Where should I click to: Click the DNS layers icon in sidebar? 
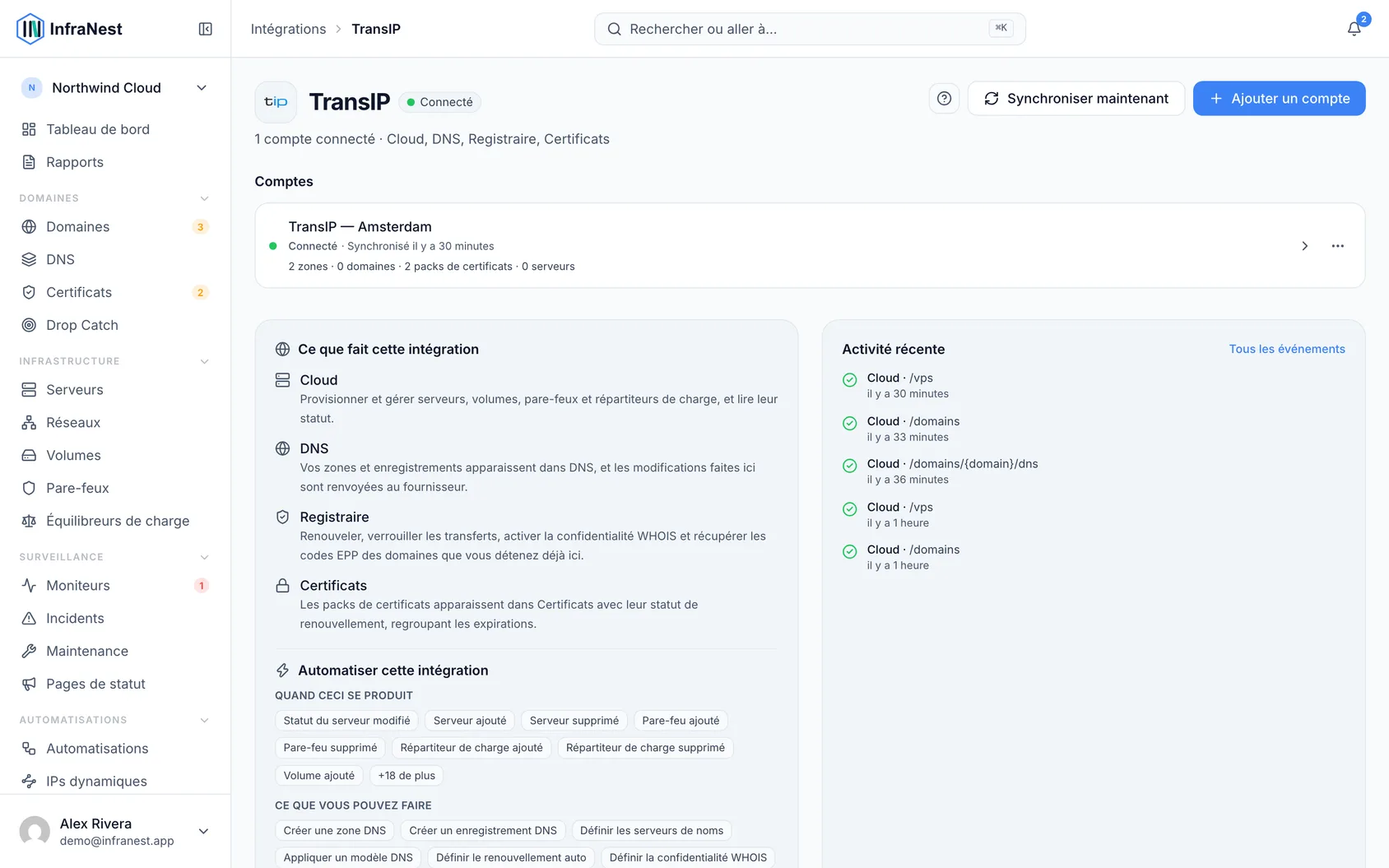coord(29,259)
